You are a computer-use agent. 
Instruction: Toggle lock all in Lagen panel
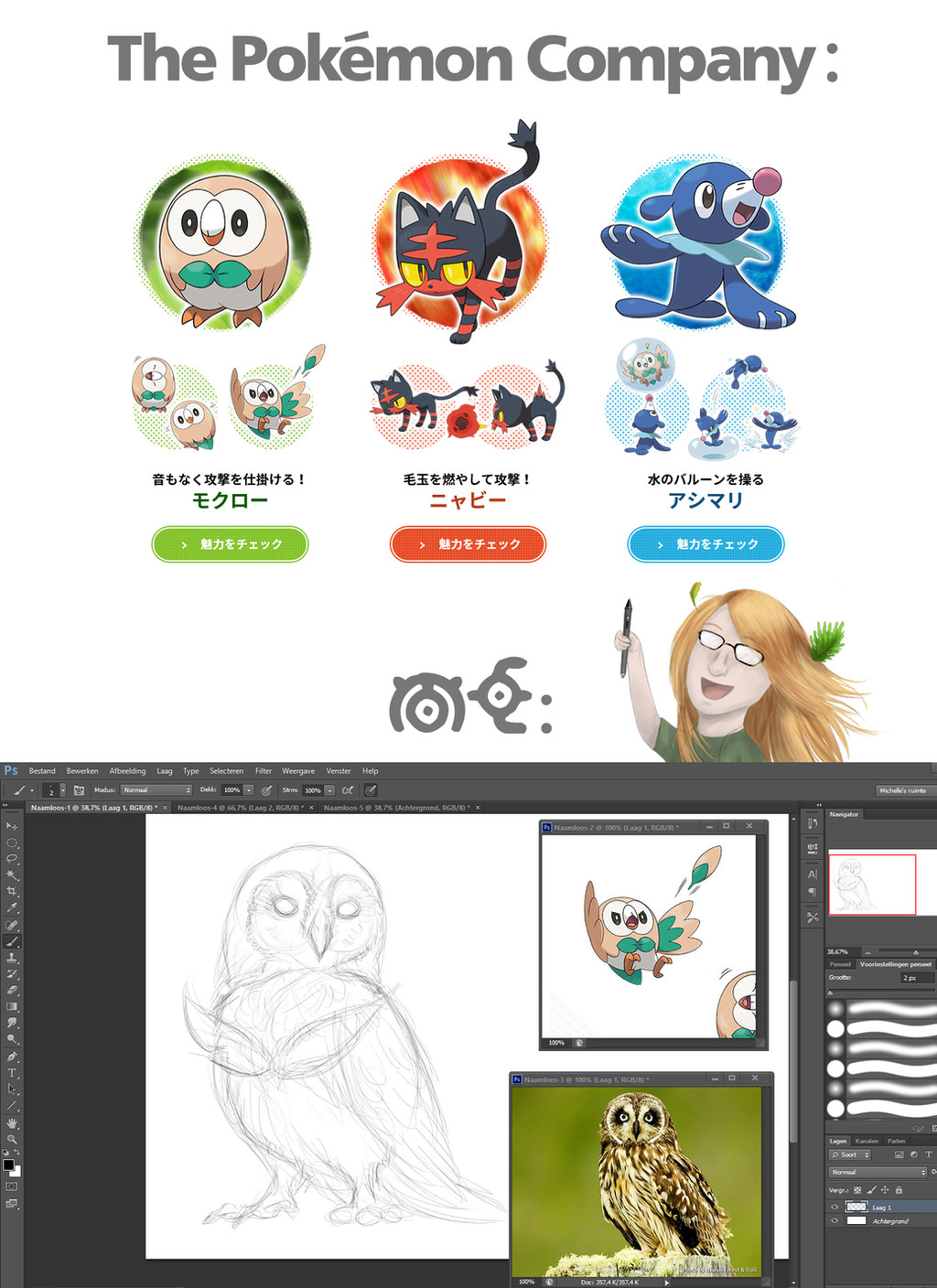899,1190
